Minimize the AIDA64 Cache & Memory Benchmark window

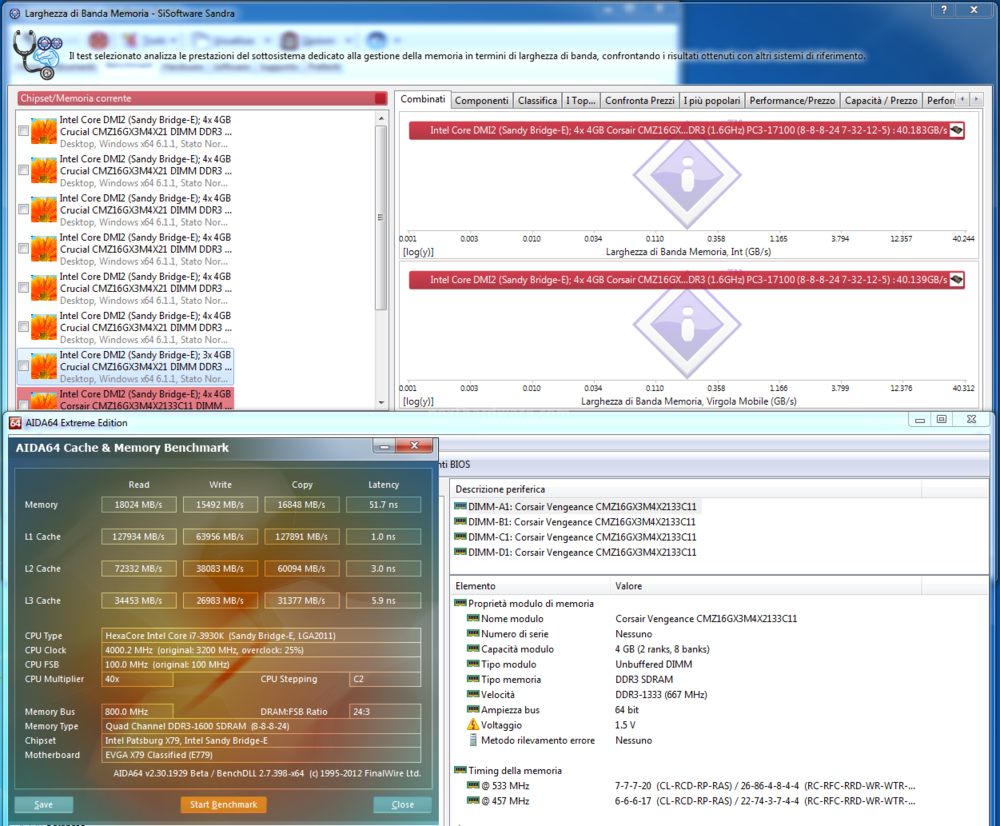[x=385, y=446]
